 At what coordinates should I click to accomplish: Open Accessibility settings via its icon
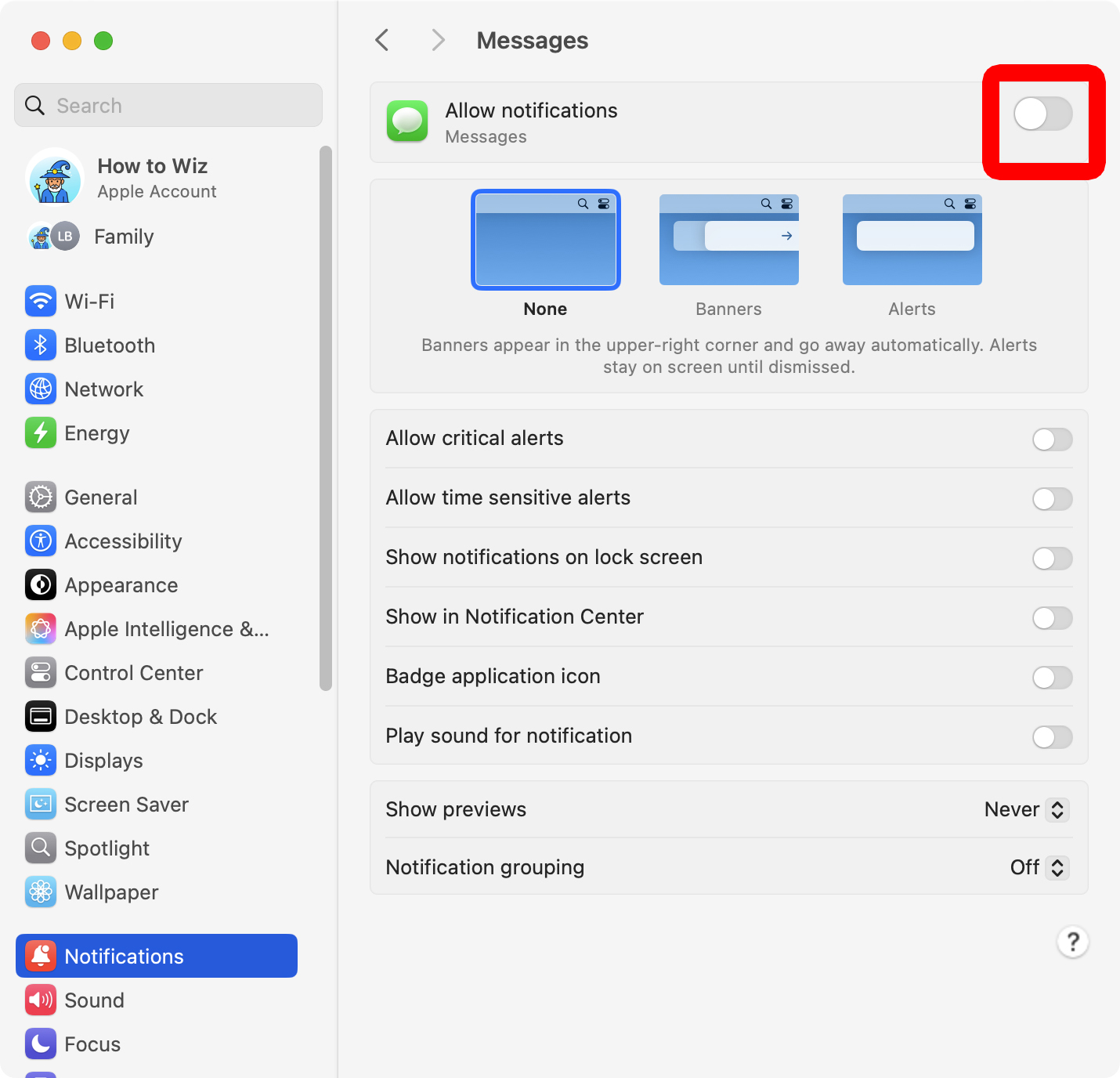pyautogui.click(x=41, y=541)
